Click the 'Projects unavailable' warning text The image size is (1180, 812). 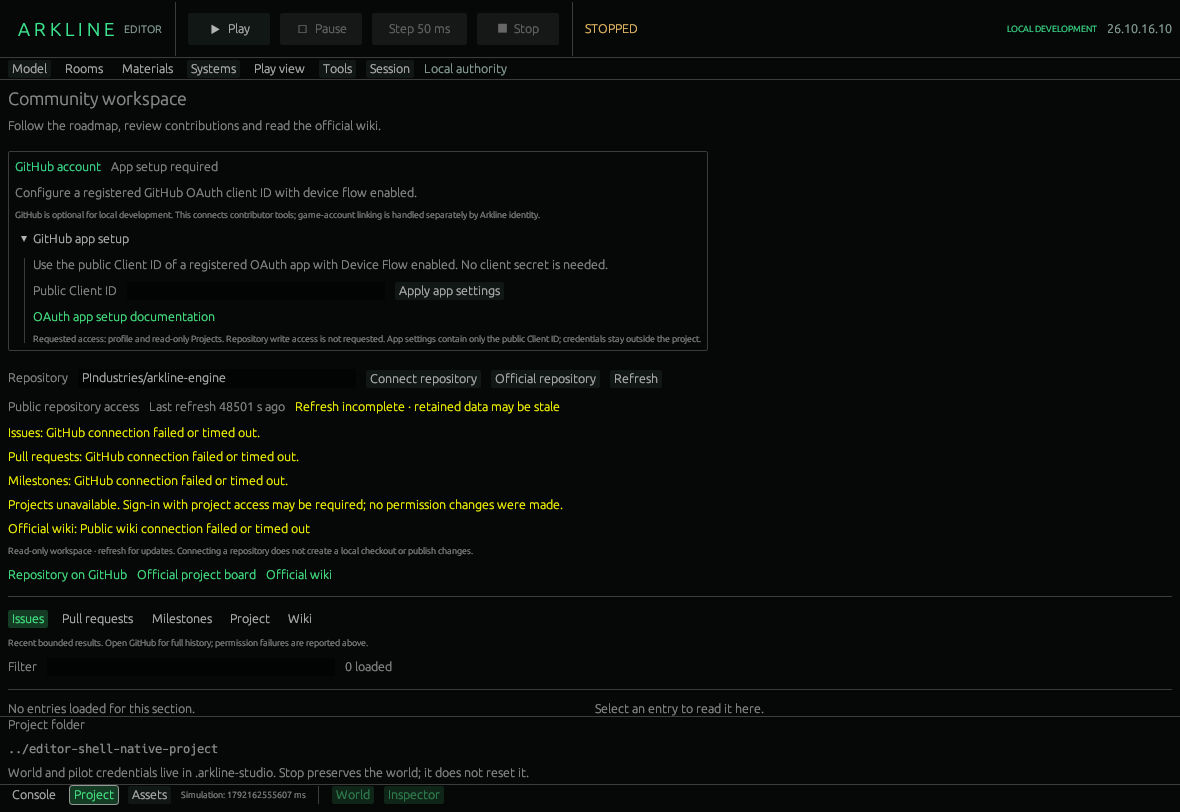(285, 505)
